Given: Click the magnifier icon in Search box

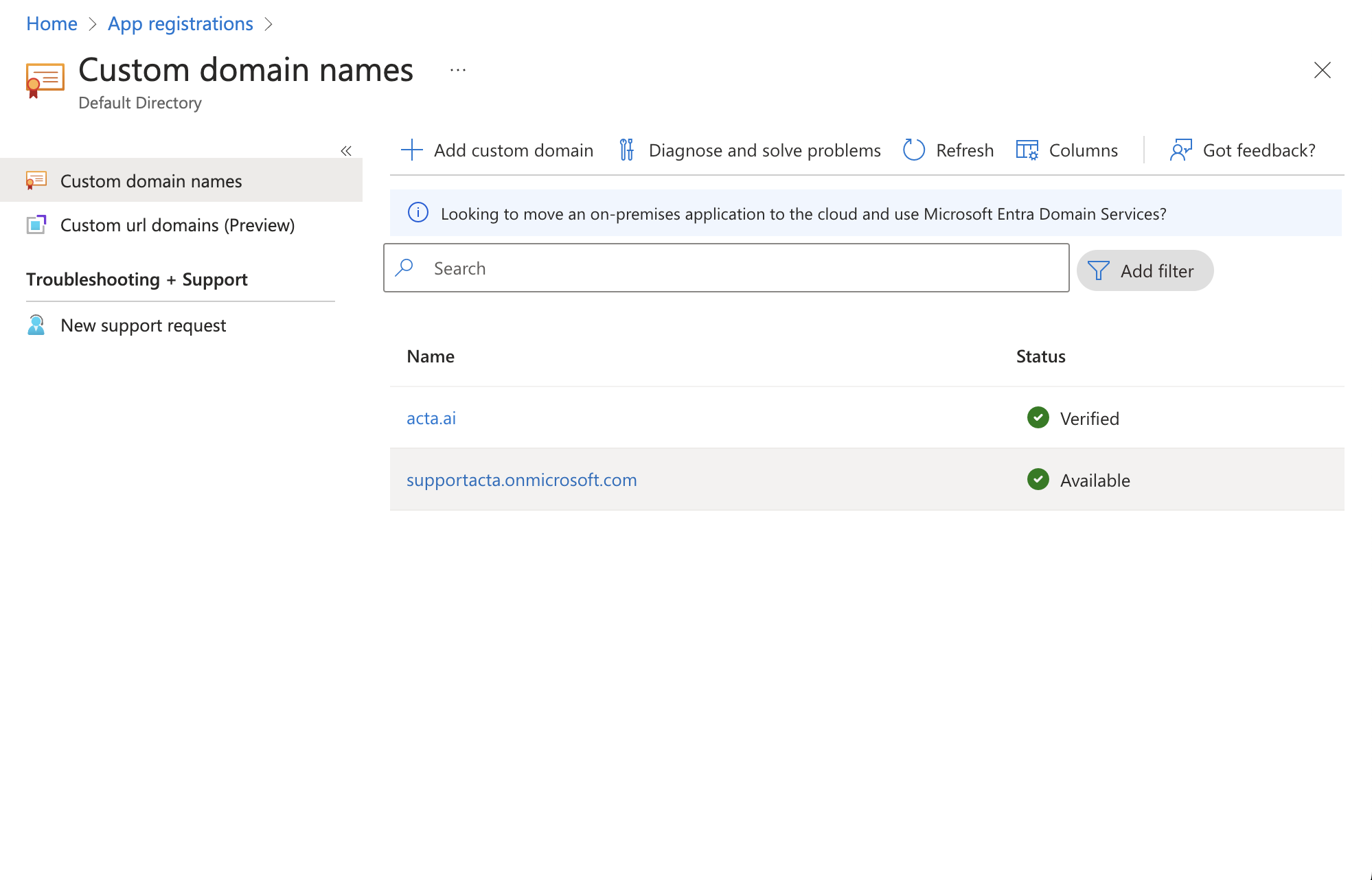Looking at the screenshot, I should (x=404, y=268).
